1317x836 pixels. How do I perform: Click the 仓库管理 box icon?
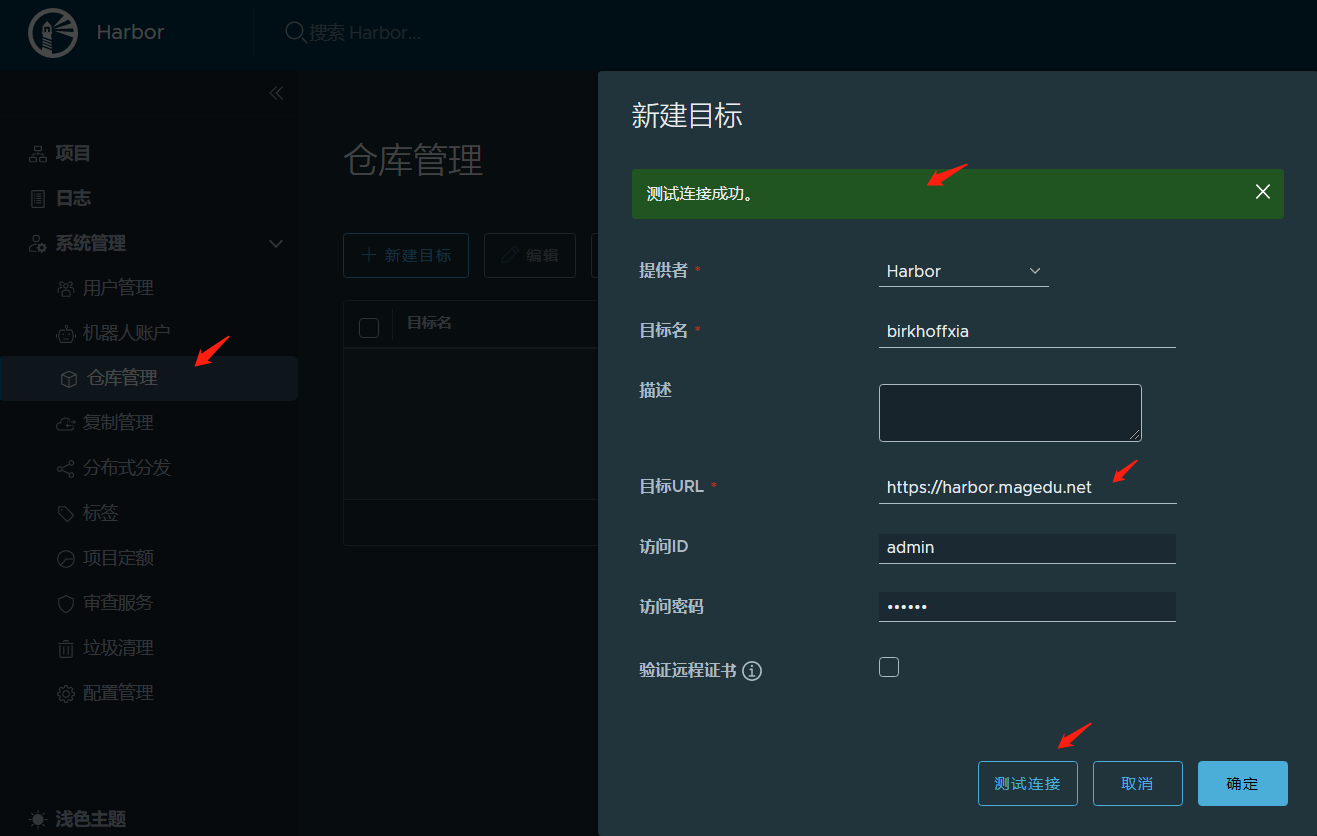click(x=69, y=379)
